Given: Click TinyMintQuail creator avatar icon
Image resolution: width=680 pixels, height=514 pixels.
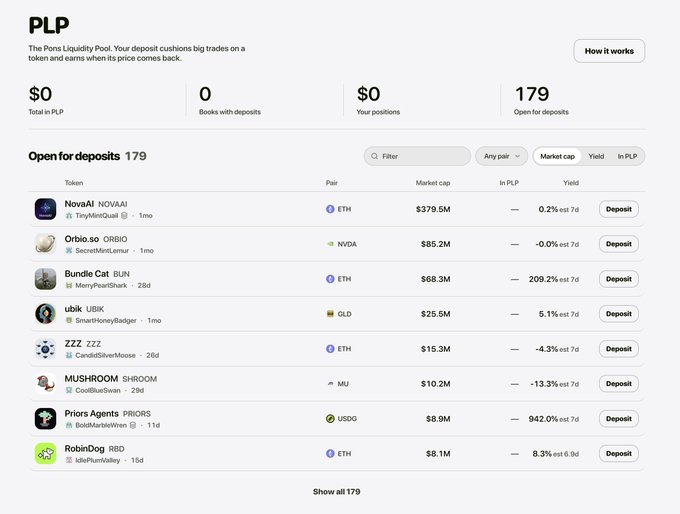Looking at the screenshot, I should 69,216.
